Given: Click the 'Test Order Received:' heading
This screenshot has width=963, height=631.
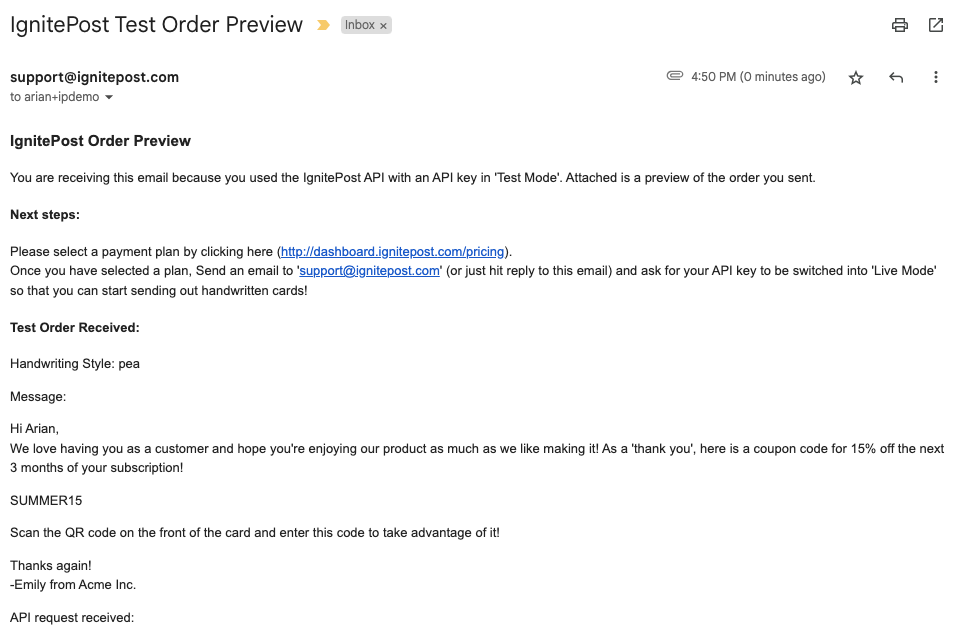Looking at the screenshot, I should point(75,327).
